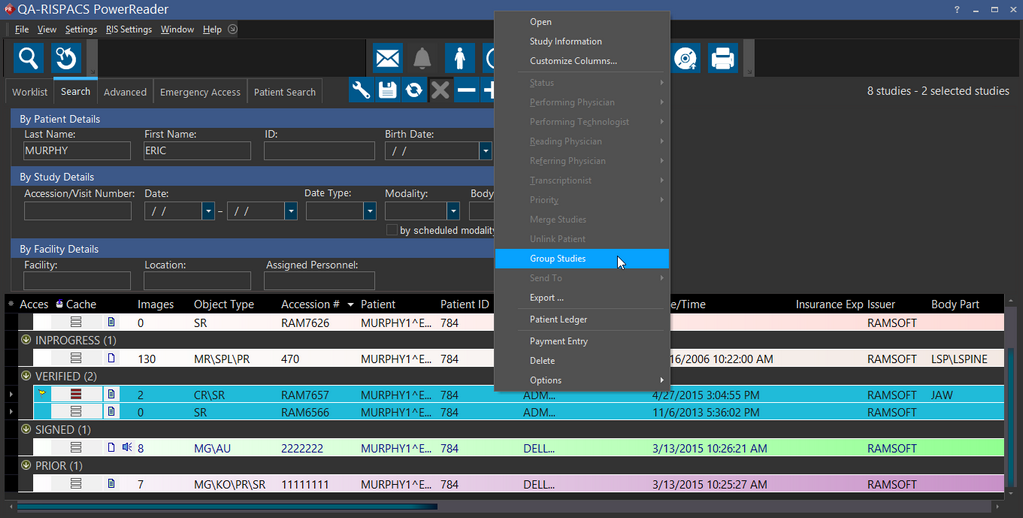Click the audio speaker icon in study 2222222

coord(126,448)
